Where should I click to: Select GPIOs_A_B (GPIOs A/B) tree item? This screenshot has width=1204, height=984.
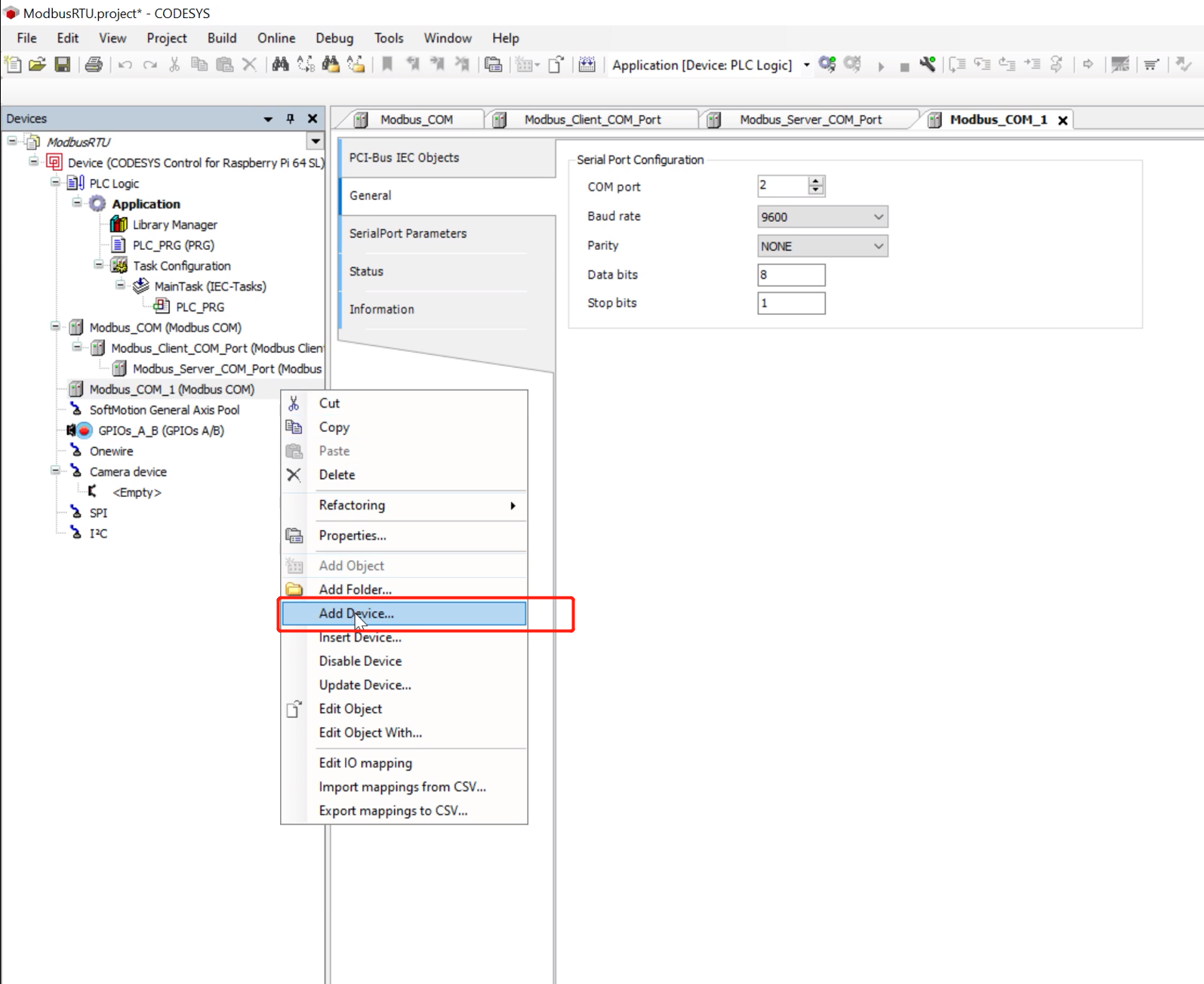pos(161,430)
